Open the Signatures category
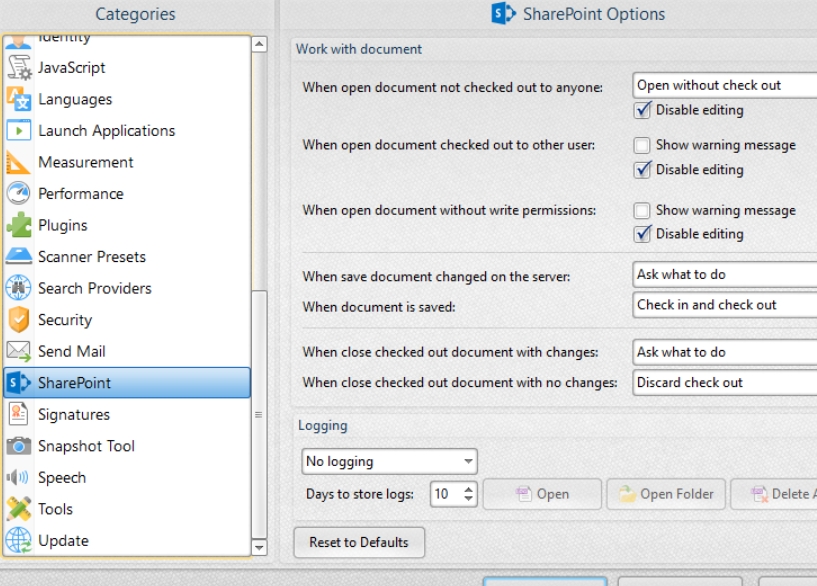817x586 pixels. 127,414
